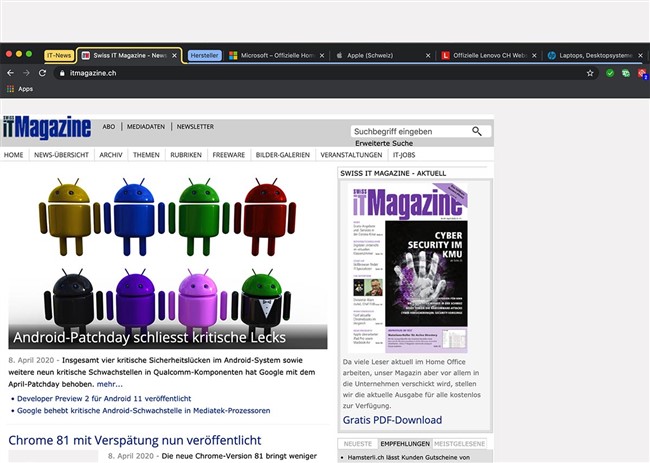Close the Swiss IT Magazine tab
The width and height of the screenshot is (650, 463).
175,55
